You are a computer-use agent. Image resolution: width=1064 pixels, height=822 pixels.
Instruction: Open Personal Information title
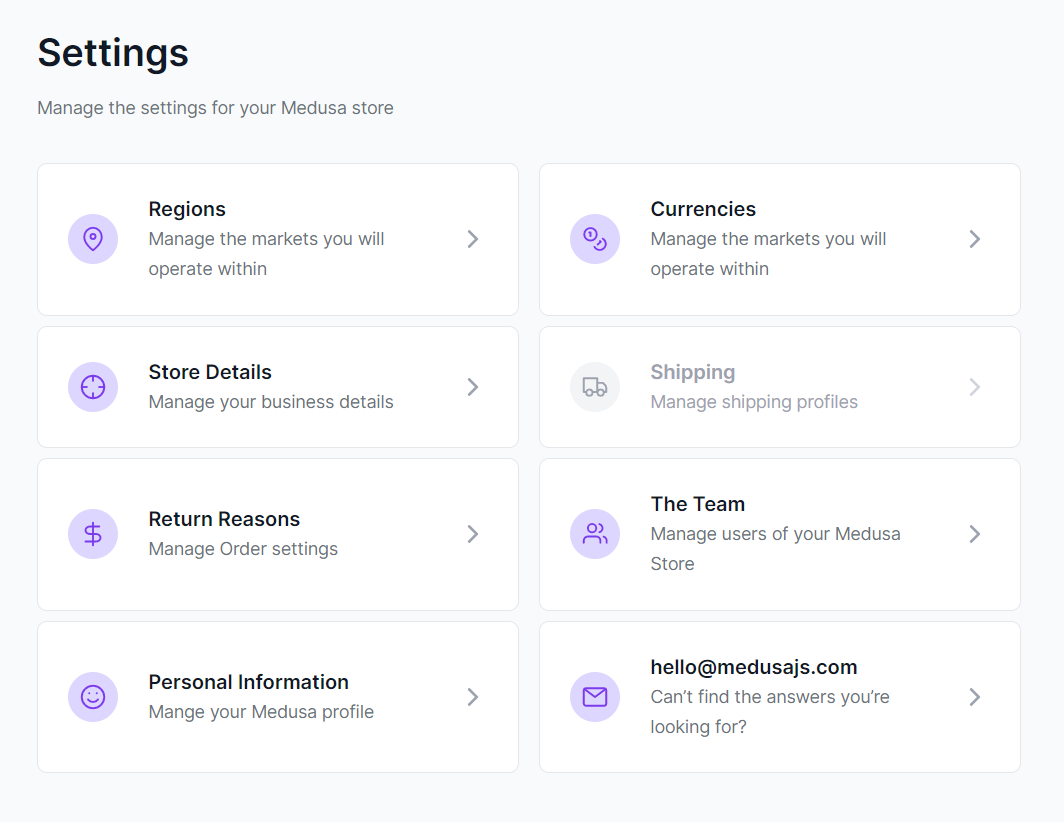pos(248,682)
